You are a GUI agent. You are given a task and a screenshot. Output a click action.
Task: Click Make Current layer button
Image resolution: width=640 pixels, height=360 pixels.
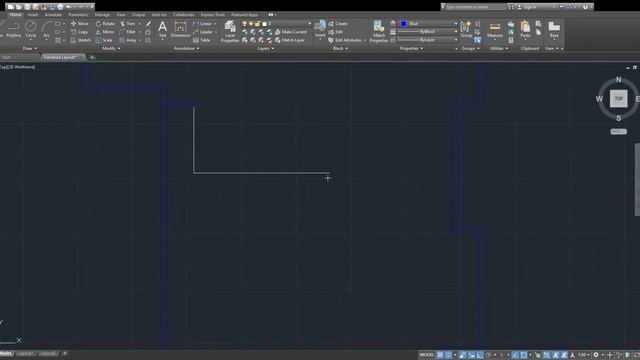pyautogui.click(x=291, y=32)
